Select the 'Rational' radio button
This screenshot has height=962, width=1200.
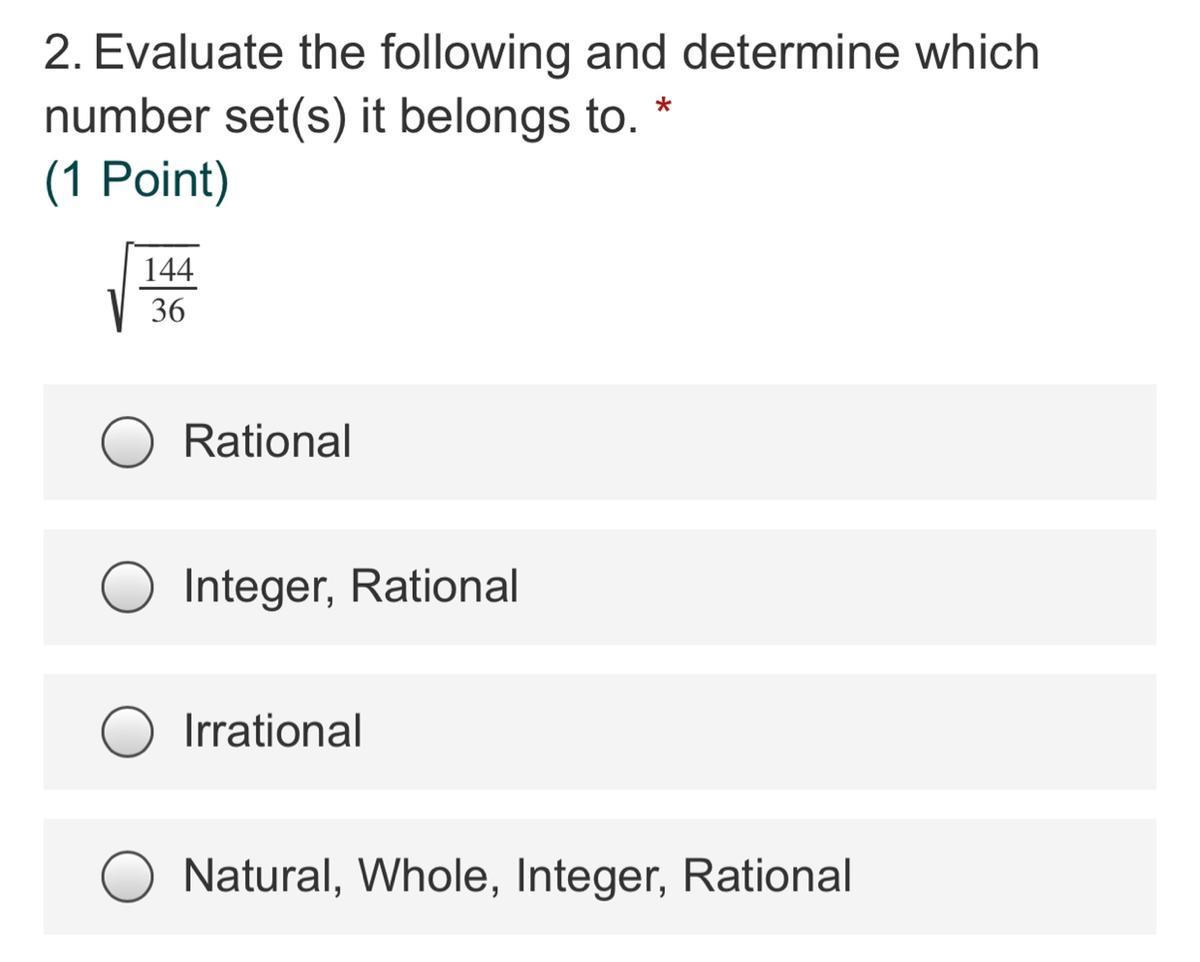[127, 442]
